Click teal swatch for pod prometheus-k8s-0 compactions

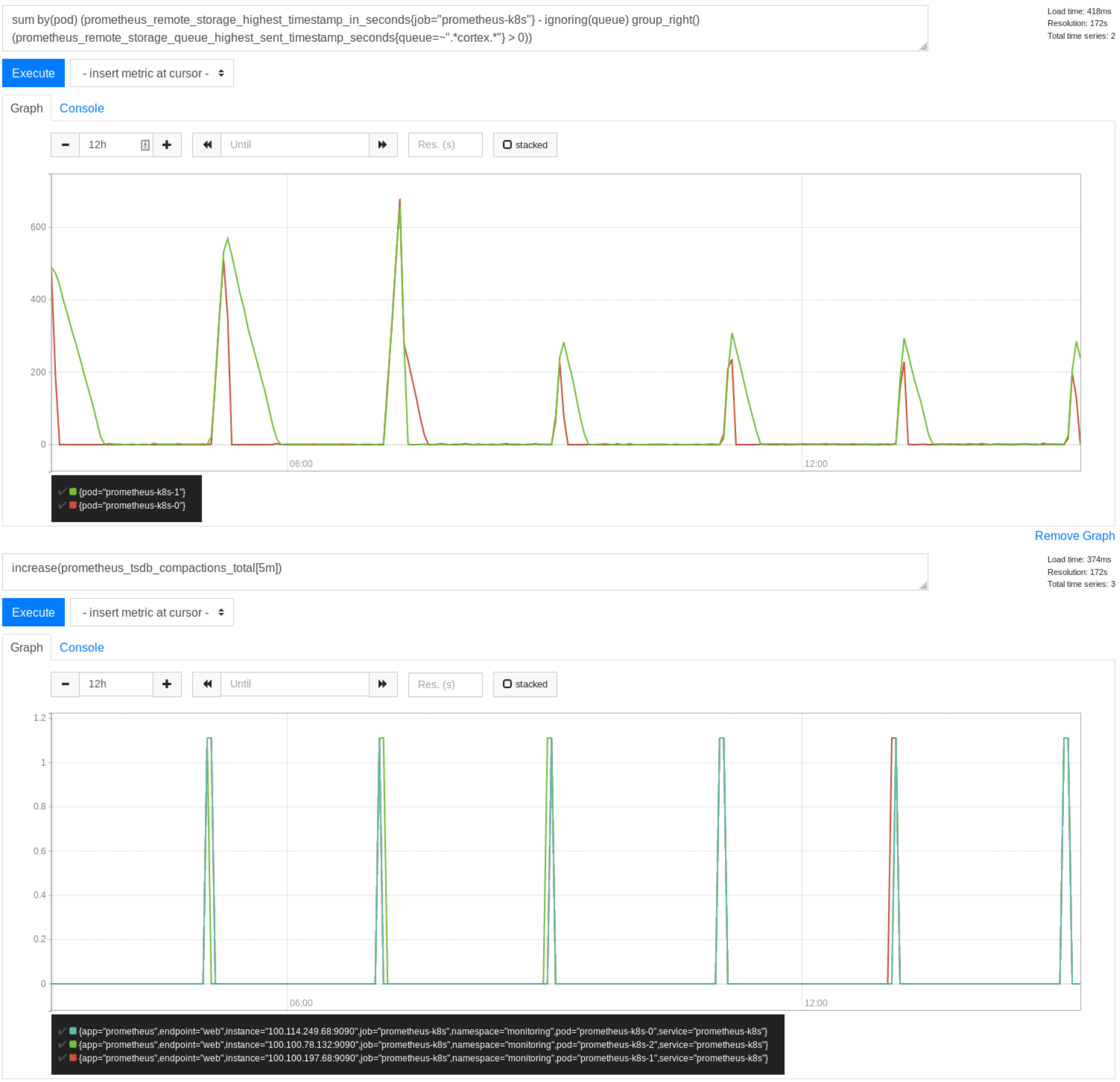(x=73, y=1031)
